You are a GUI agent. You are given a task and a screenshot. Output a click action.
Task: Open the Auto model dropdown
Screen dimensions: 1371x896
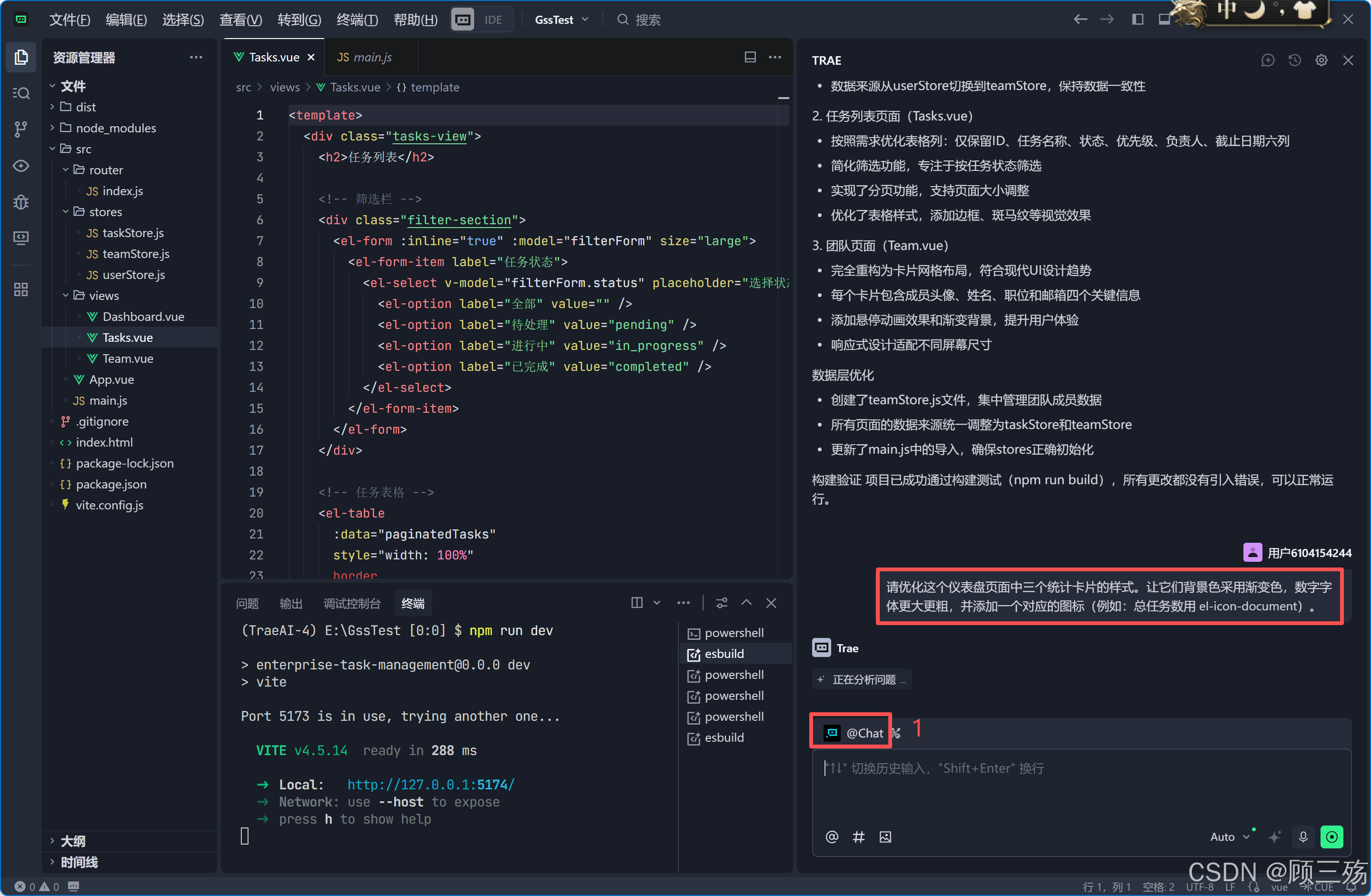pos(1229,836)
